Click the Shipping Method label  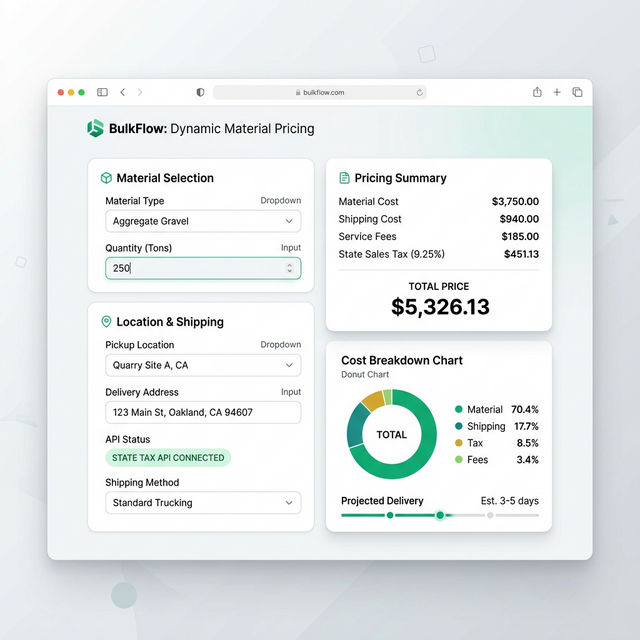tap(142, 482)
